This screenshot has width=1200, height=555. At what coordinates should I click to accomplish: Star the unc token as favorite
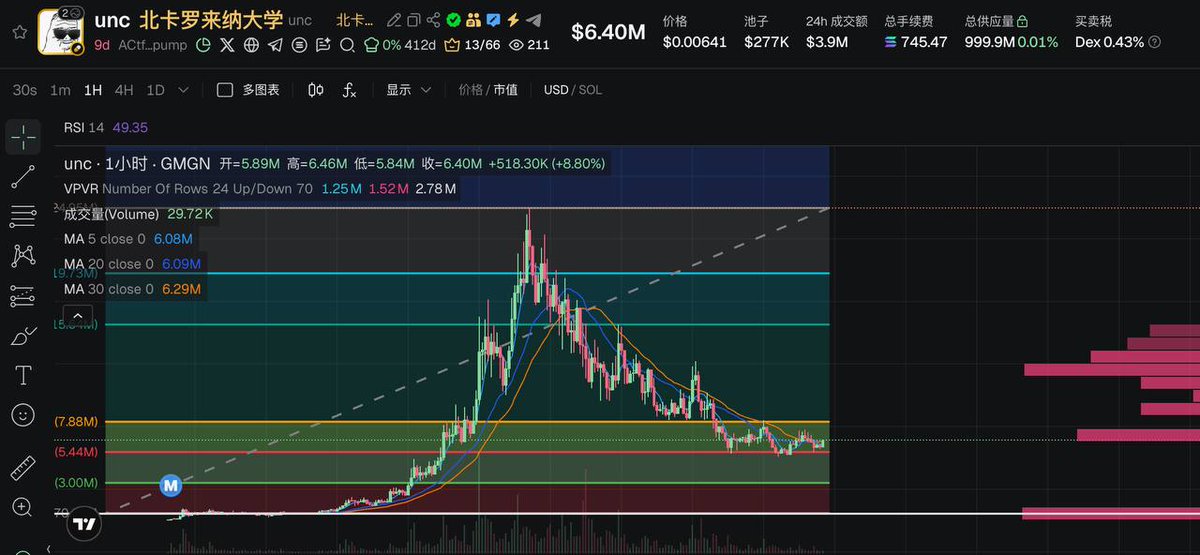click(x=18, y=32)
